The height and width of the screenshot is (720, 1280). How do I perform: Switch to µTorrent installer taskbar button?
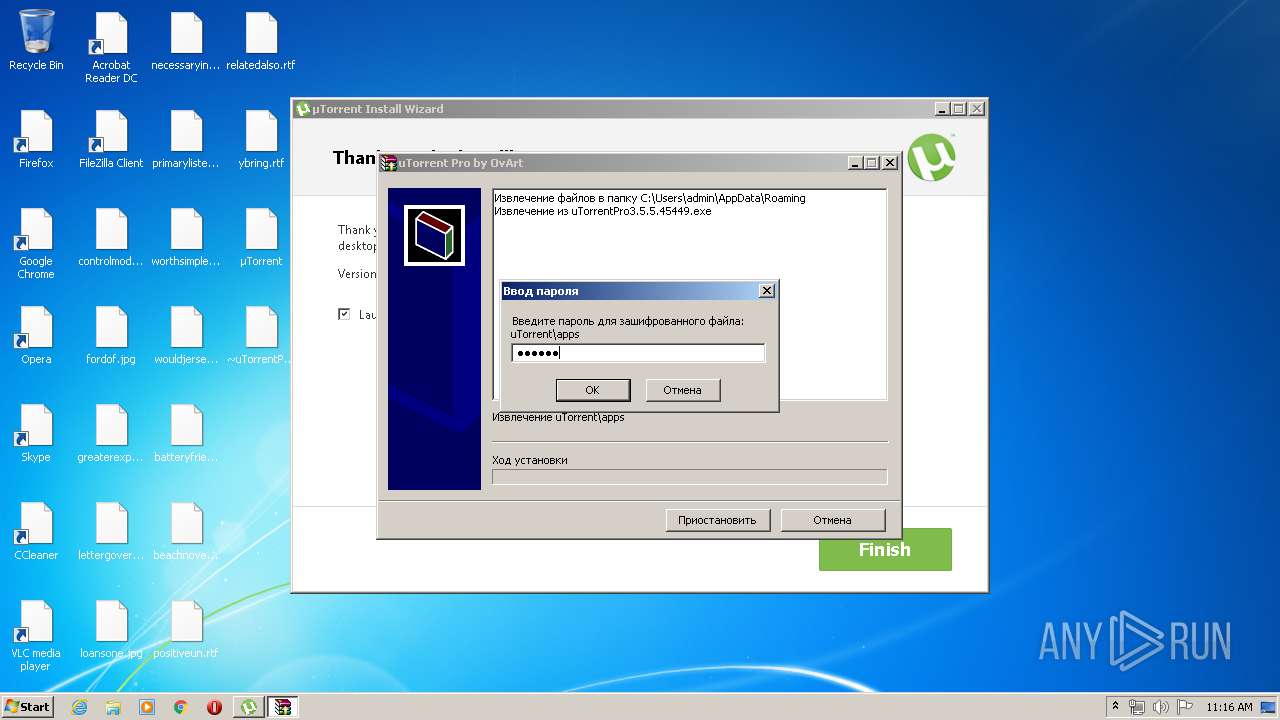tap(249, 707)
